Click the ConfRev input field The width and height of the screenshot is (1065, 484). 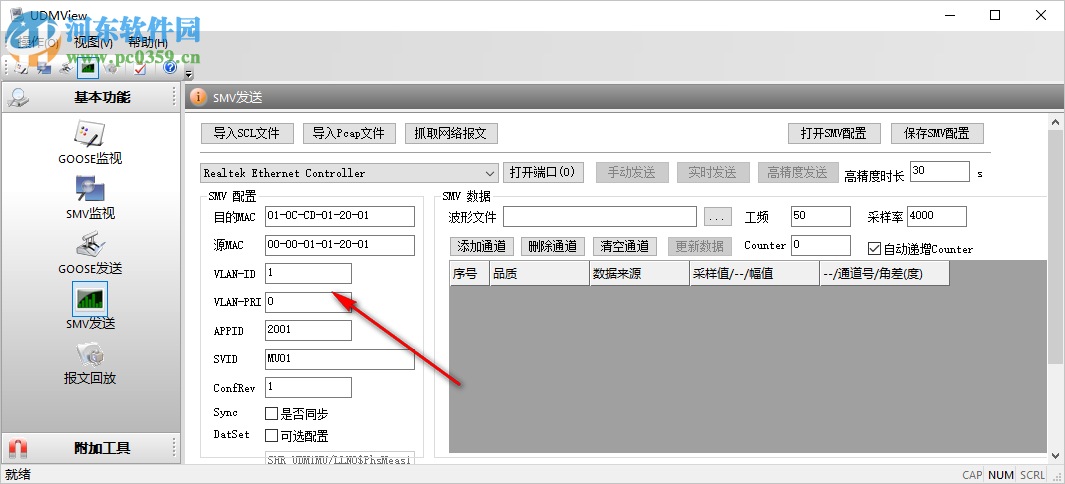[308, 388]
